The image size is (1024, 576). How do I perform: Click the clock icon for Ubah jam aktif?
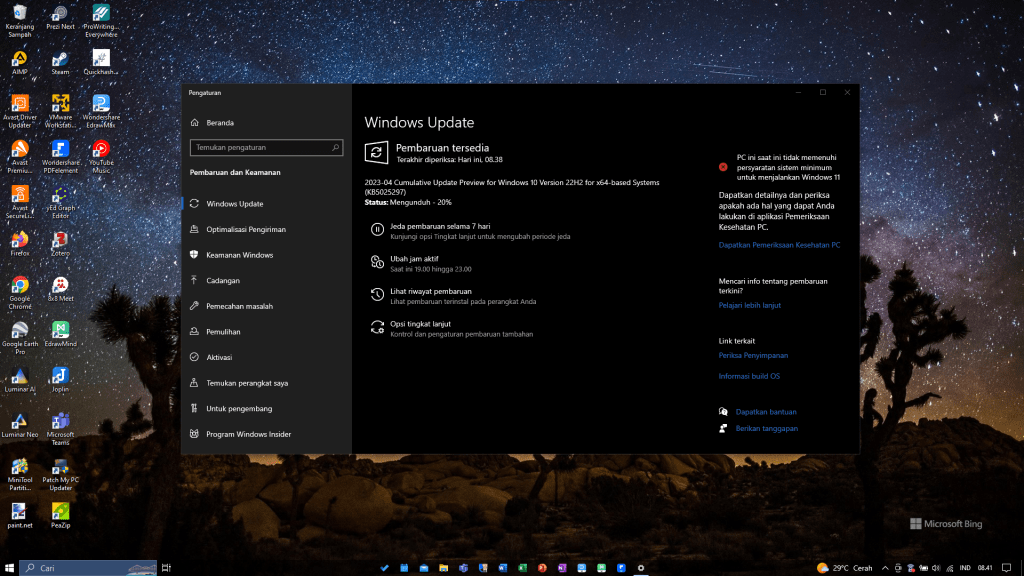[377, 262]
